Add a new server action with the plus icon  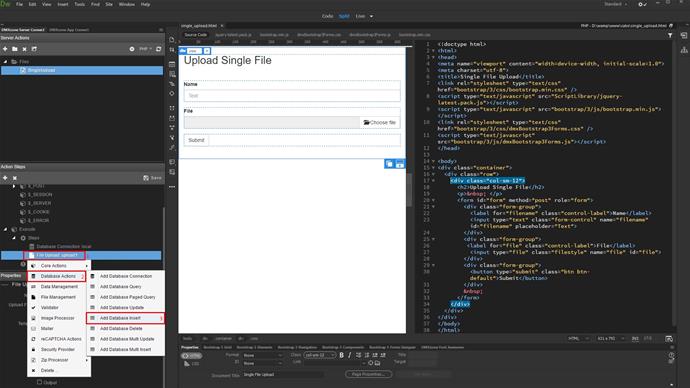[x=5, y=49]
